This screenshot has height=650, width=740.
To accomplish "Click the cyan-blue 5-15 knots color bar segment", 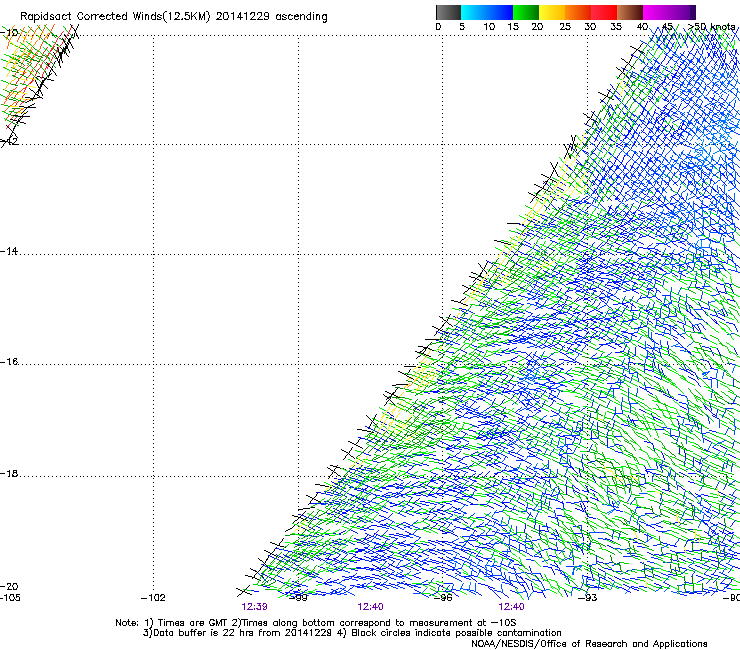I will tap(487, 12).
